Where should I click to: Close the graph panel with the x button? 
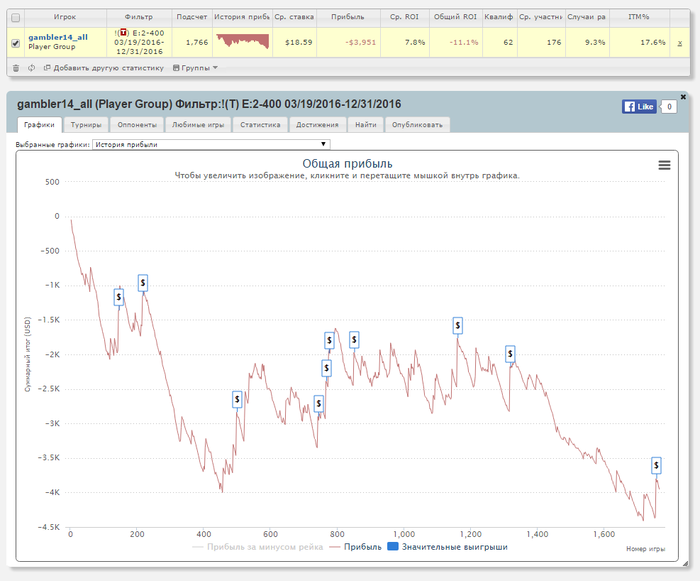[683, 97]
